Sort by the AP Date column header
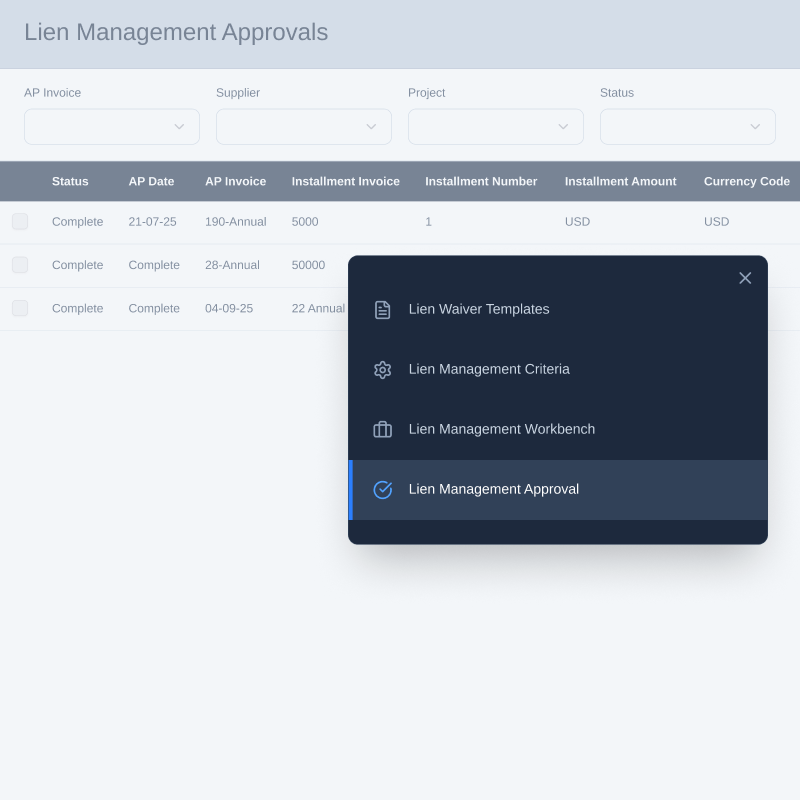 [x=151, y=182]
